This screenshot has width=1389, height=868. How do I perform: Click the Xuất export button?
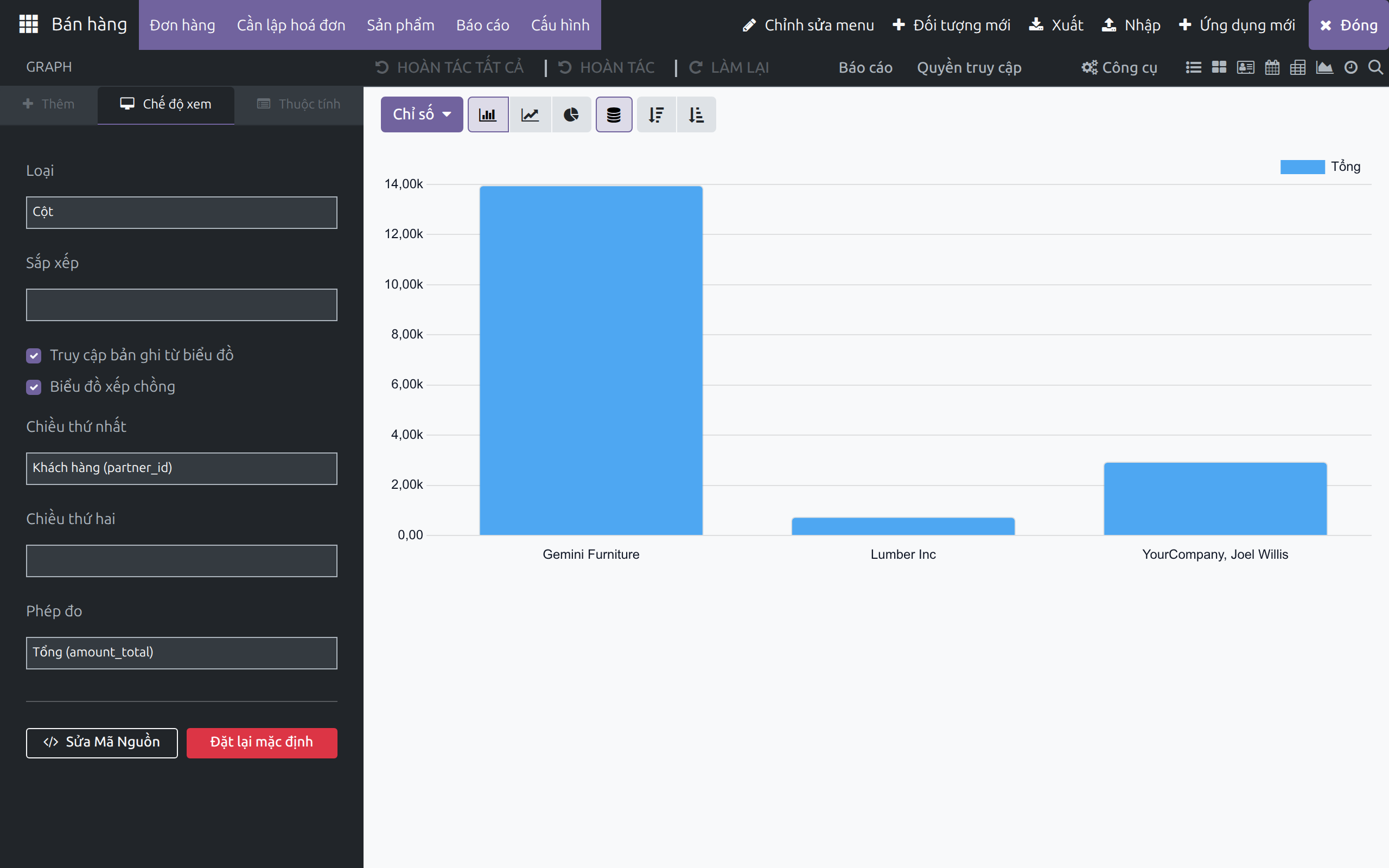[1056, 25]
